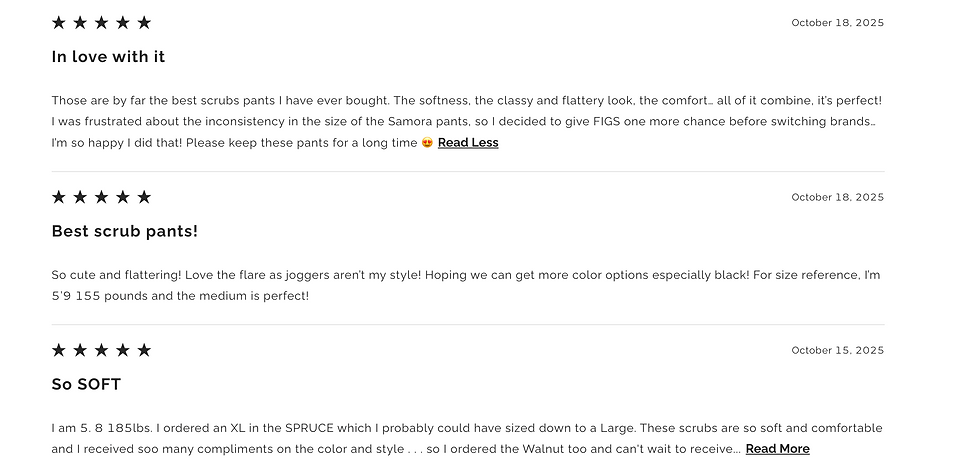Collapse the first review with Read Less
This screenshot has height=474, width=980.
click(468, 143)
